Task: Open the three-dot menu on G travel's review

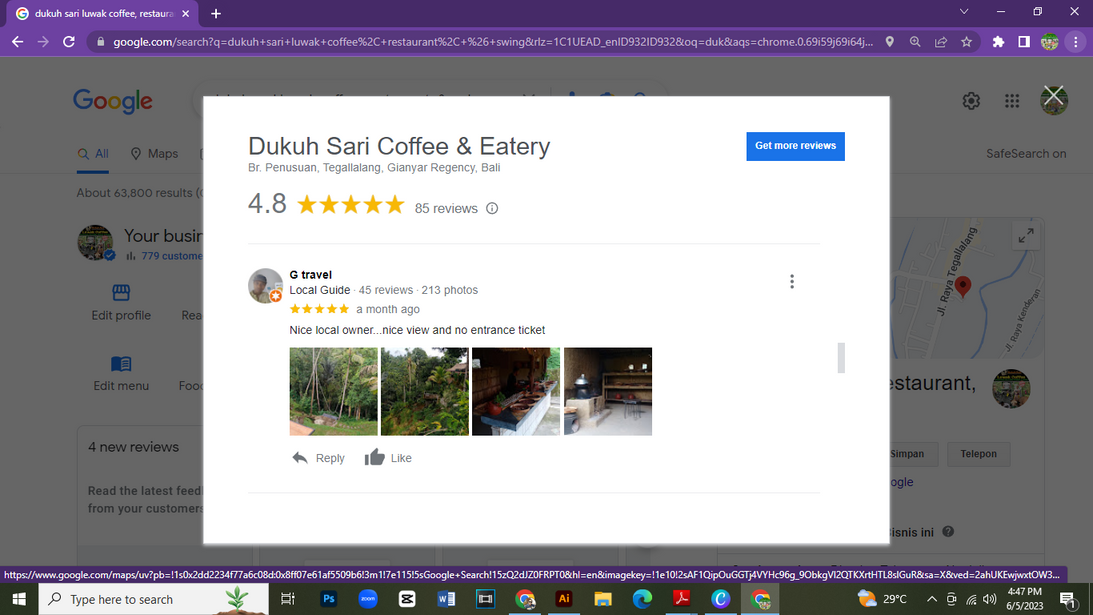Action: (x=791, y=282)
